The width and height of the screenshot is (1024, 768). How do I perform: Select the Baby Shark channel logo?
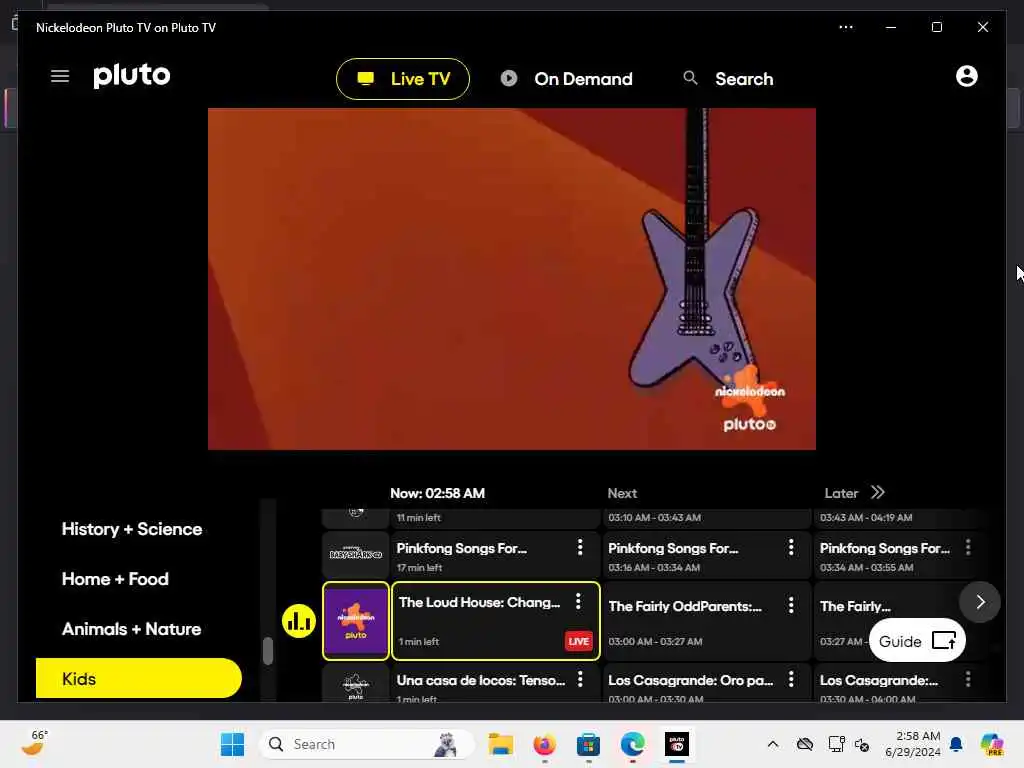click(x=356, y=554)
